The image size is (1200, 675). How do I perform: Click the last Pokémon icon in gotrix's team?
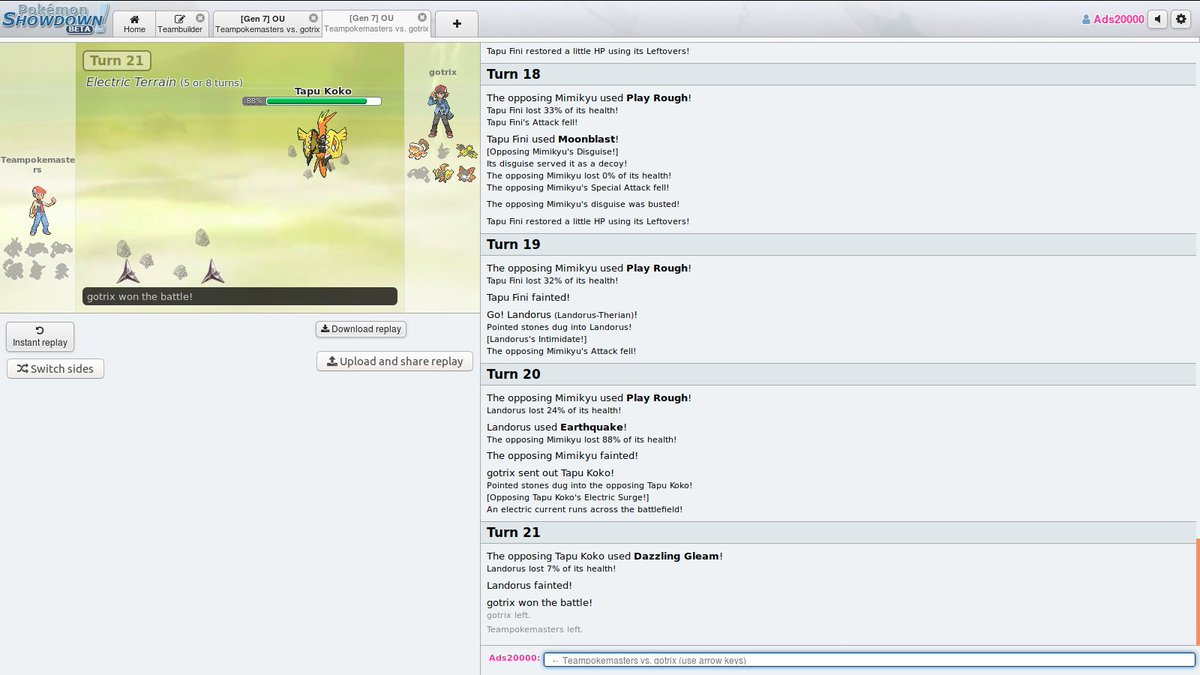click(466, 173)
